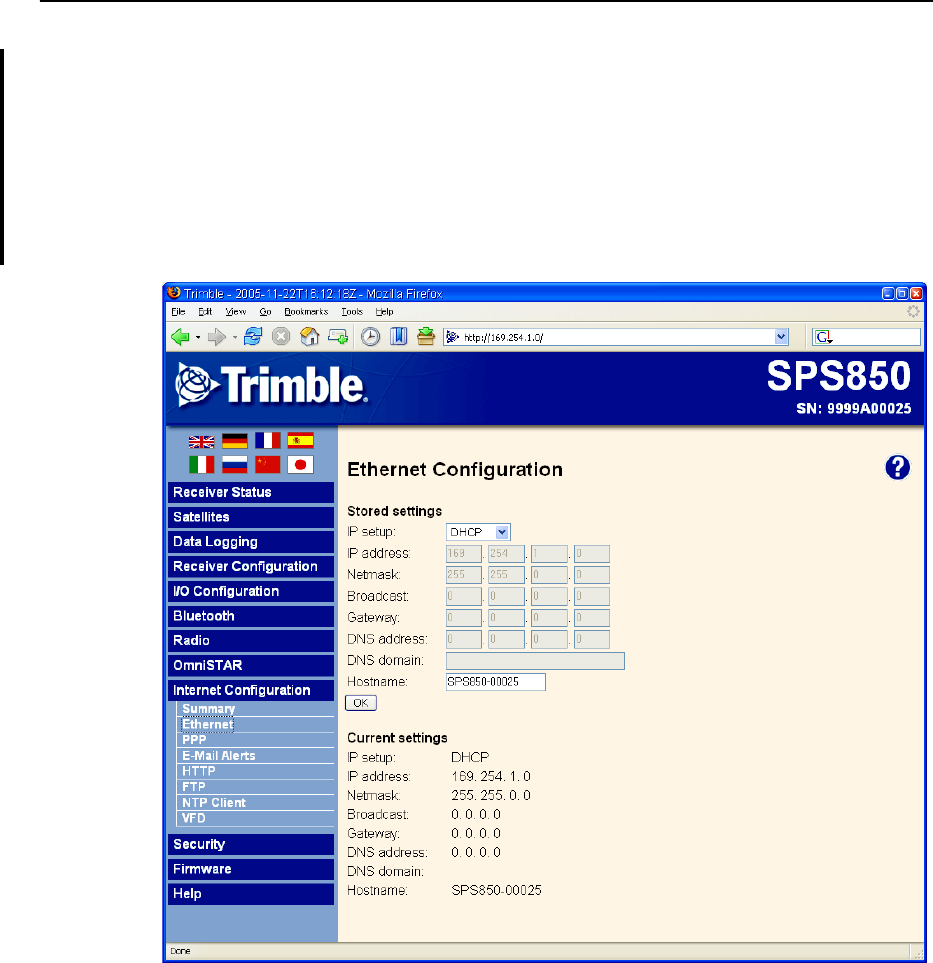The image size is (933, 963).
Task: Open the View menu
Action: (236, 311)
